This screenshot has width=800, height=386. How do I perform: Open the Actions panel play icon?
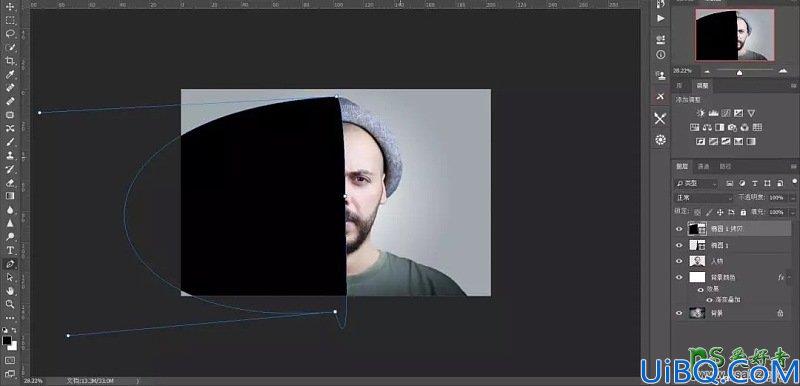click(x=661, y=18)
